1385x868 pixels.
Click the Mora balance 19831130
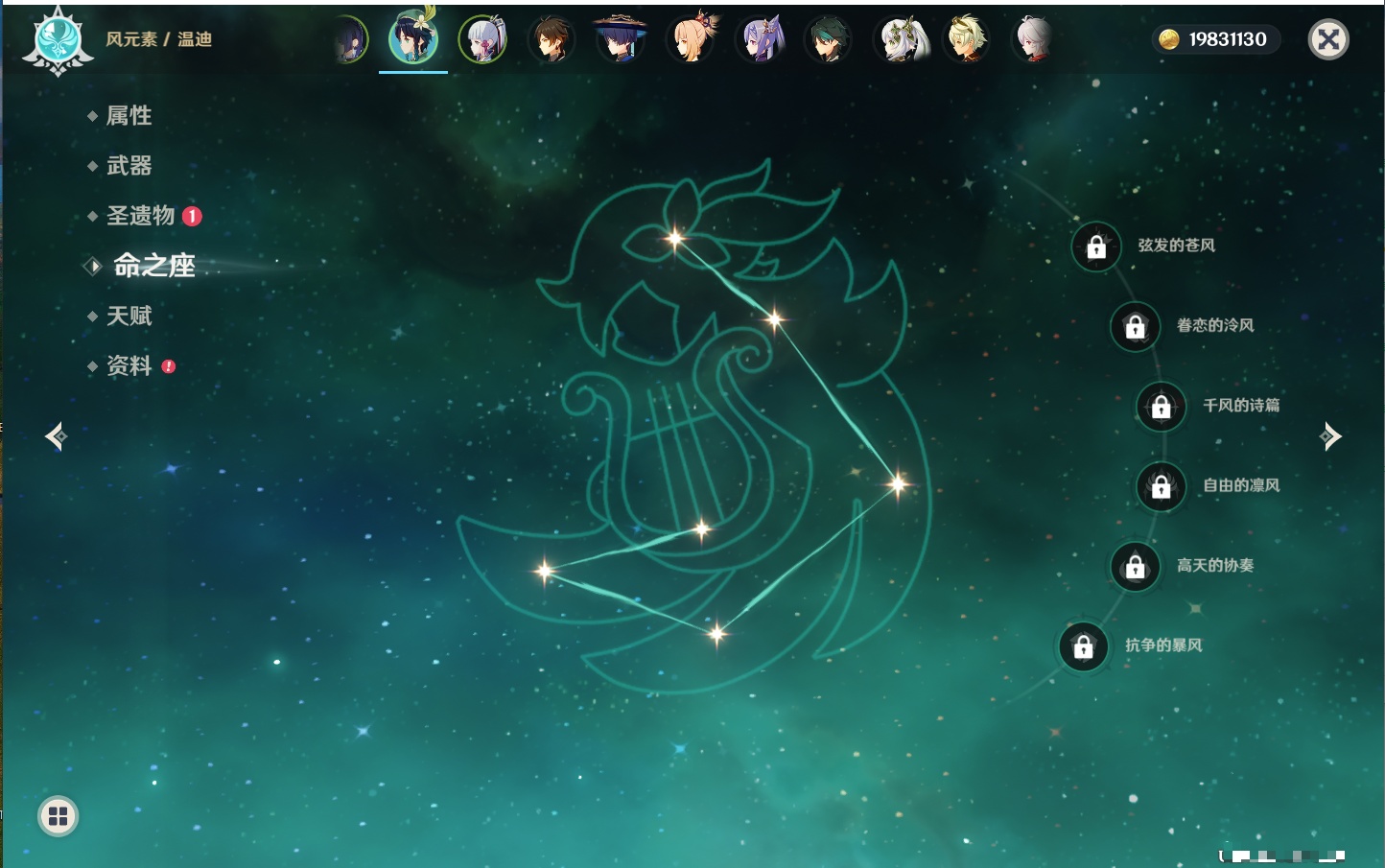1228,39
